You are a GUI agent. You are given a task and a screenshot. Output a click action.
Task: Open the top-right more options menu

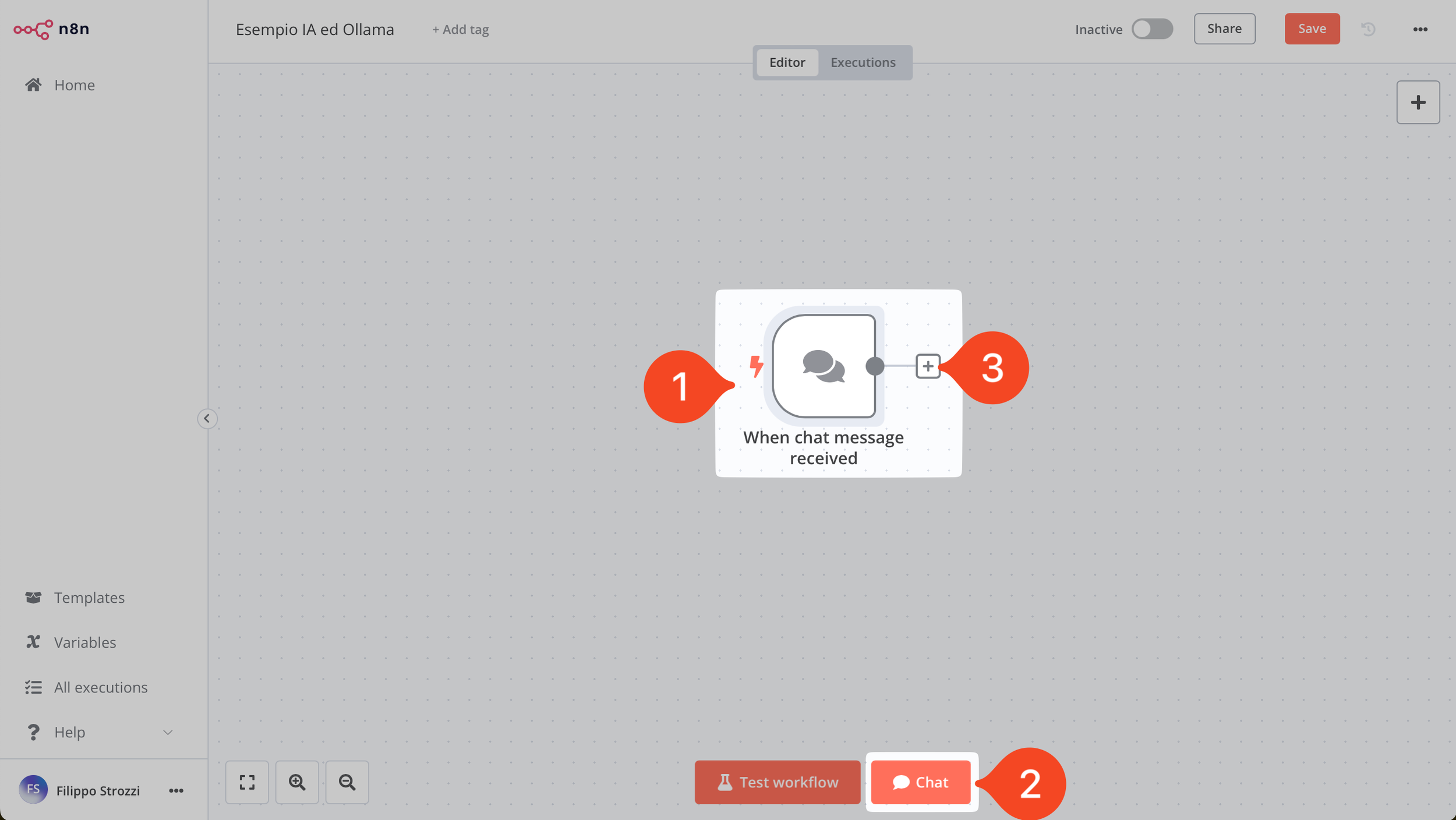pos(1420,29)
